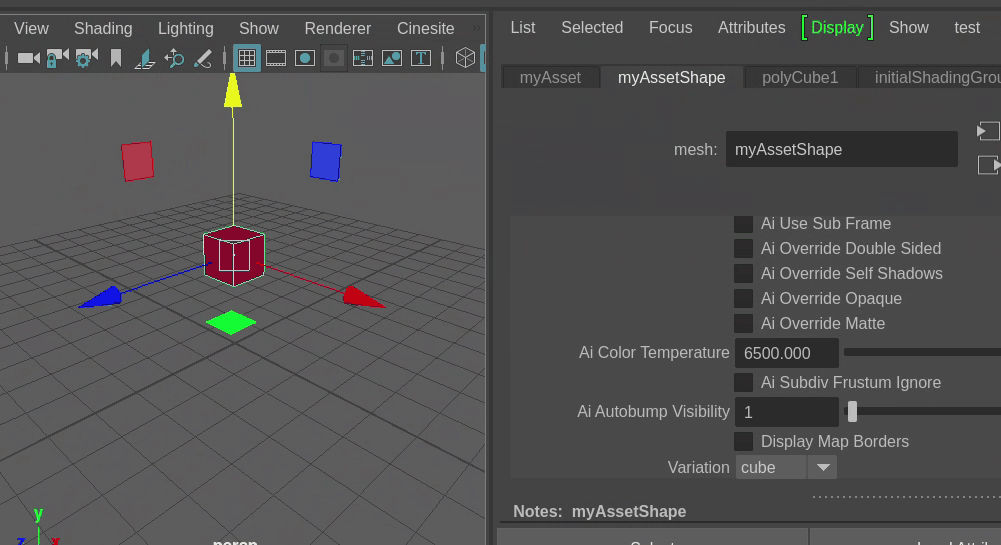Open the Shading menu
The width and height of the screenshot is (1001, 545).
[103, 29]
